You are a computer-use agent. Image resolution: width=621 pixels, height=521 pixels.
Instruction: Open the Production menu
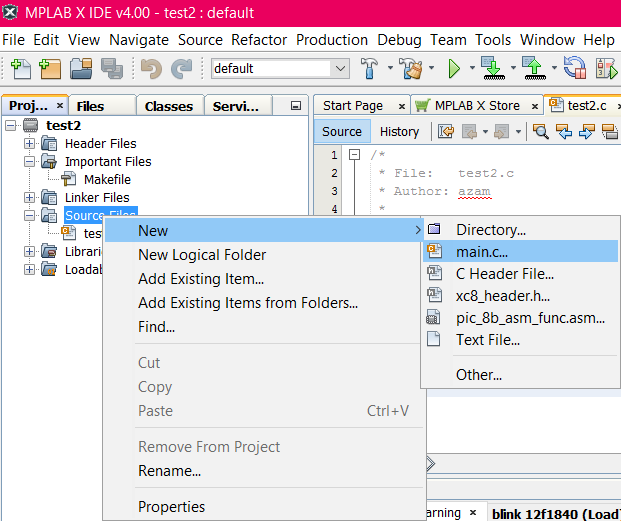point(332,40)
